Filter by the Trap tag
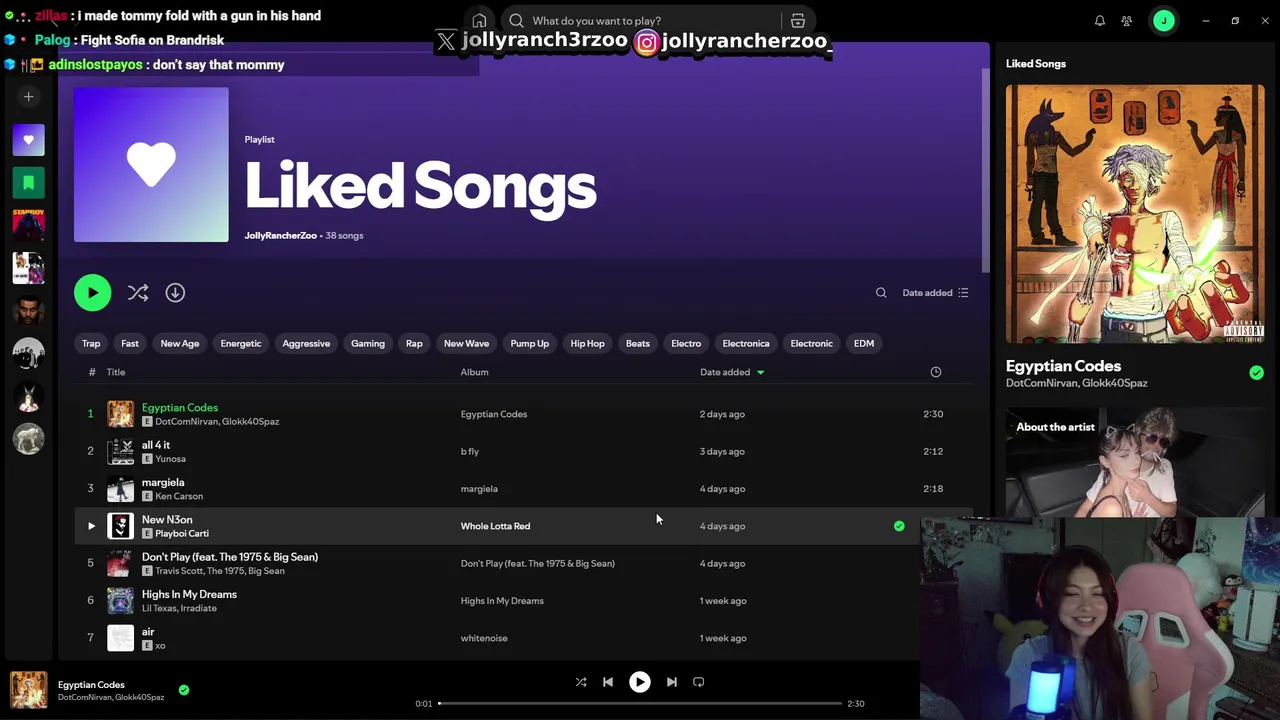 (91, 343)
